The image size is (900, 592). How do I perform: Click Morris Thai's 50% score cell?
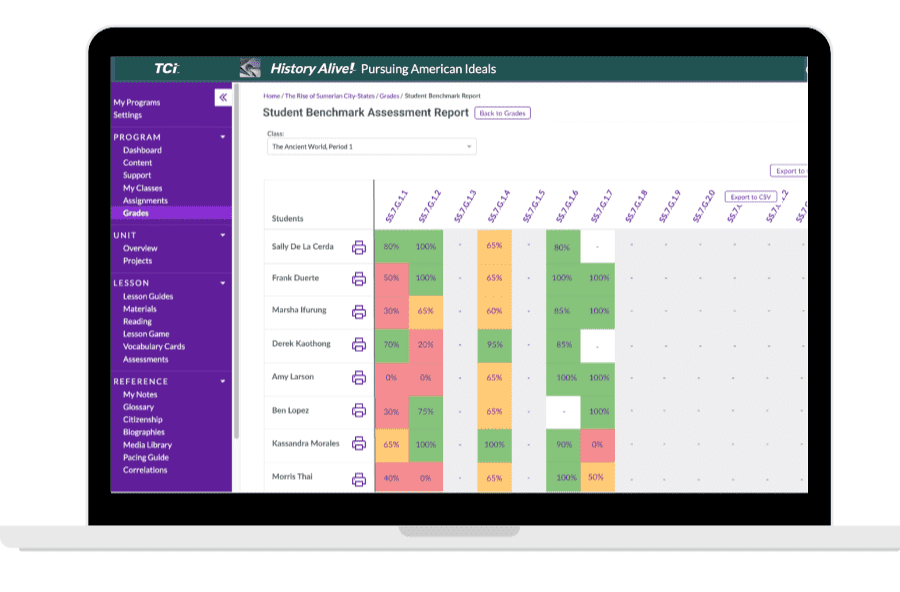click(598, 477)
